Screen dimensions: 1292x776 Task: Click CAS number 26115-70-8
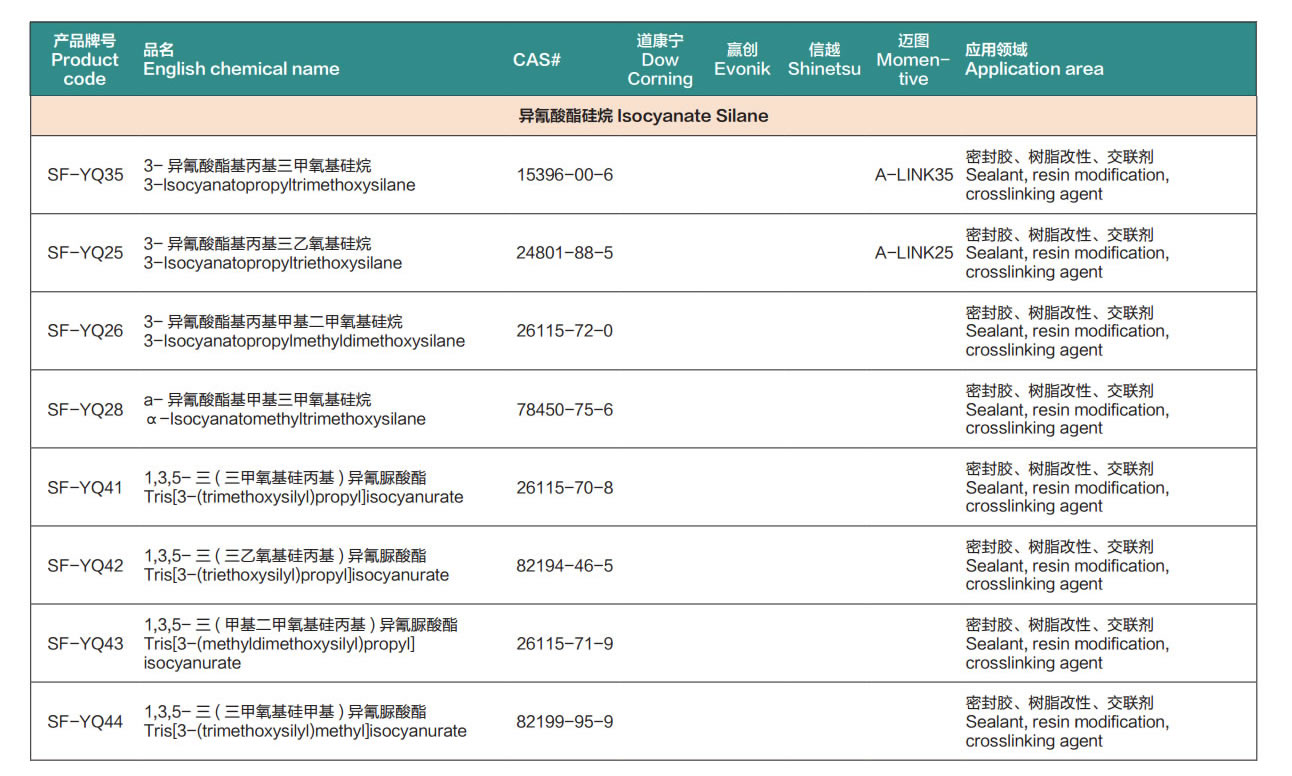click(565, 488)
